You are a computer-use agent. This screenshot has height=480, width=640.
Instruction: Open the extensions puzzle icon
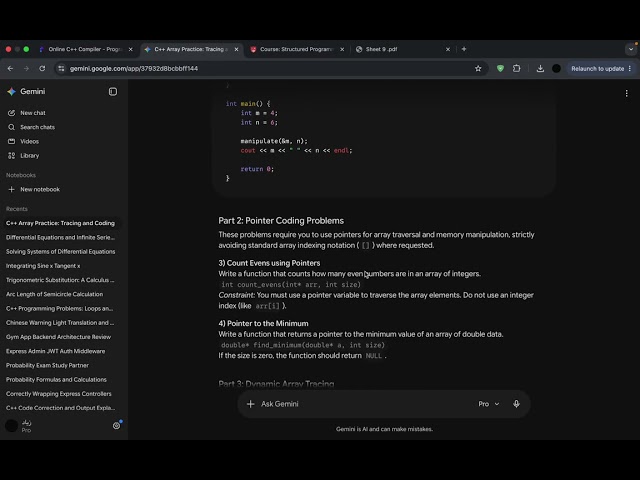(x=516, y=69)
